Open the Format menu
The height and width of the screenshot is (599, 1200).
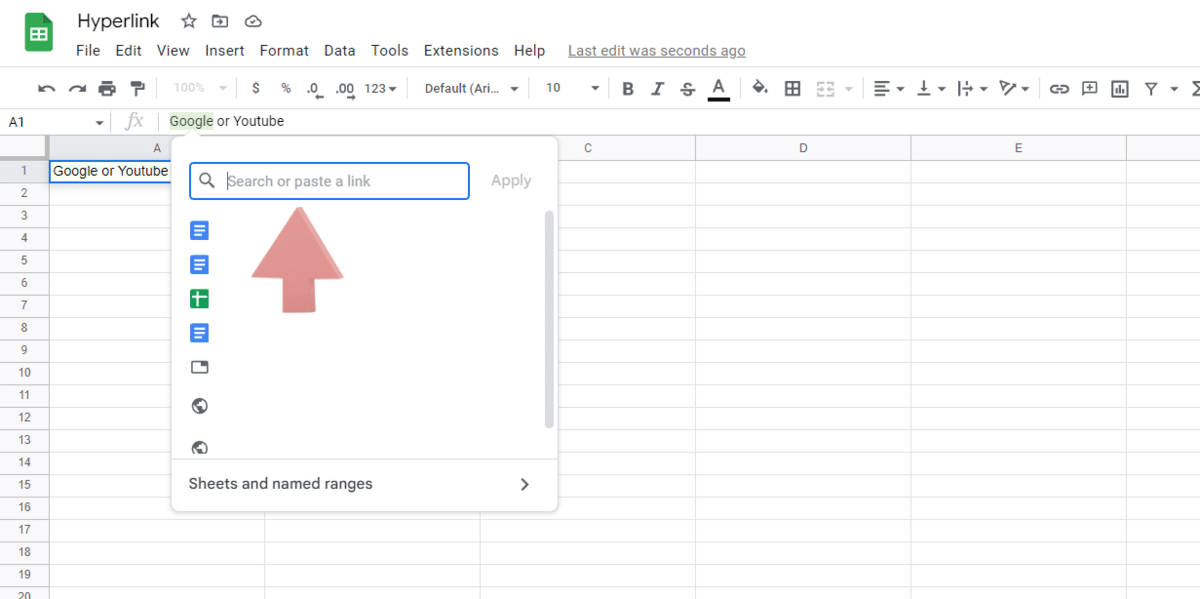click(x=284, y=50)
